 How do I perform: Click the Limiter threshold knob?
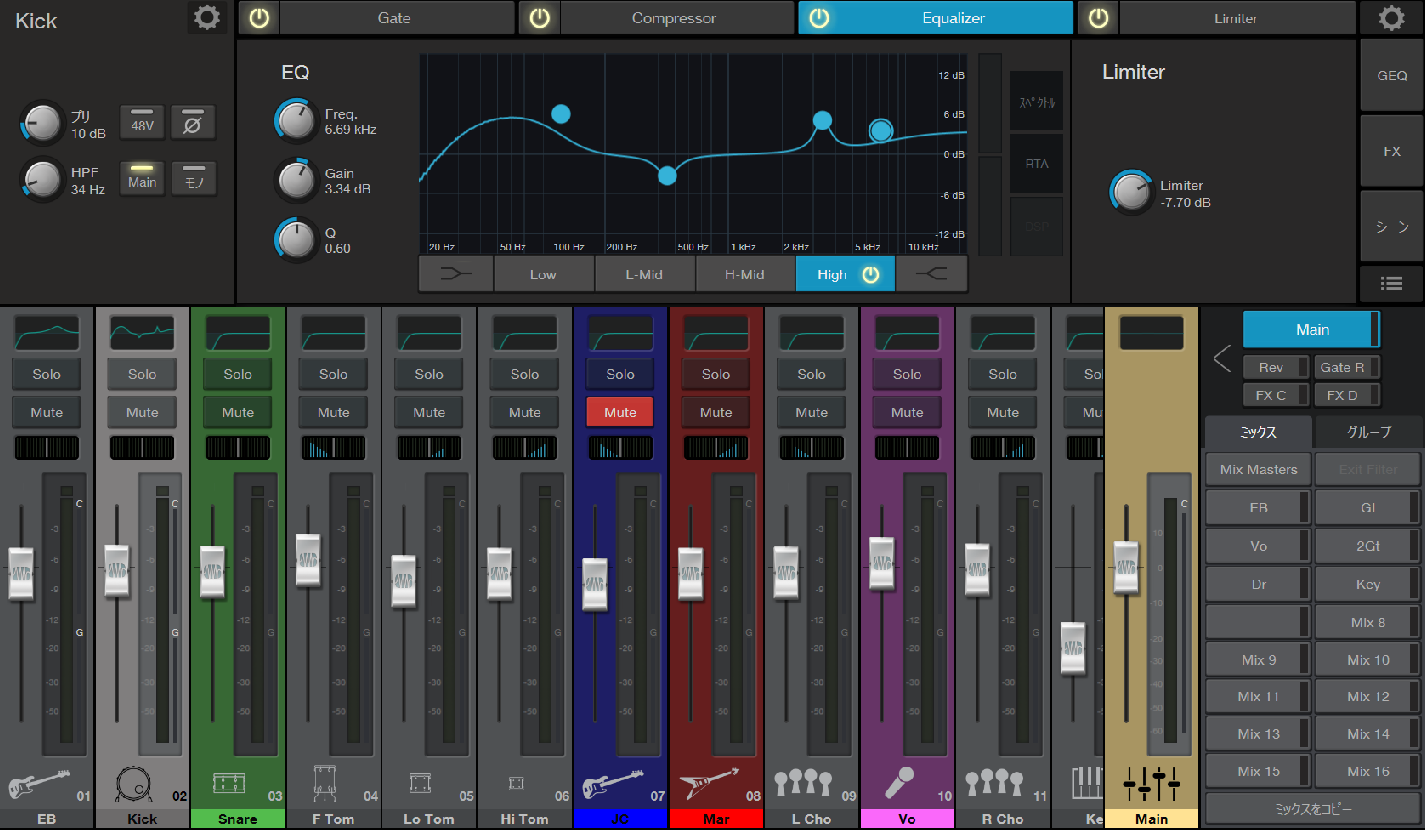point(1131,192)
